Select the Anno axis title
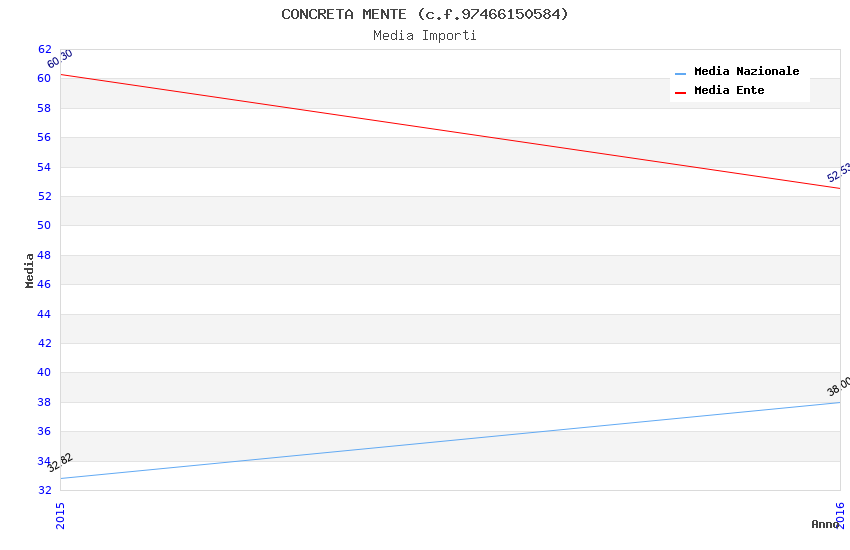Screen dimensions: 850x550 [825, 524]
